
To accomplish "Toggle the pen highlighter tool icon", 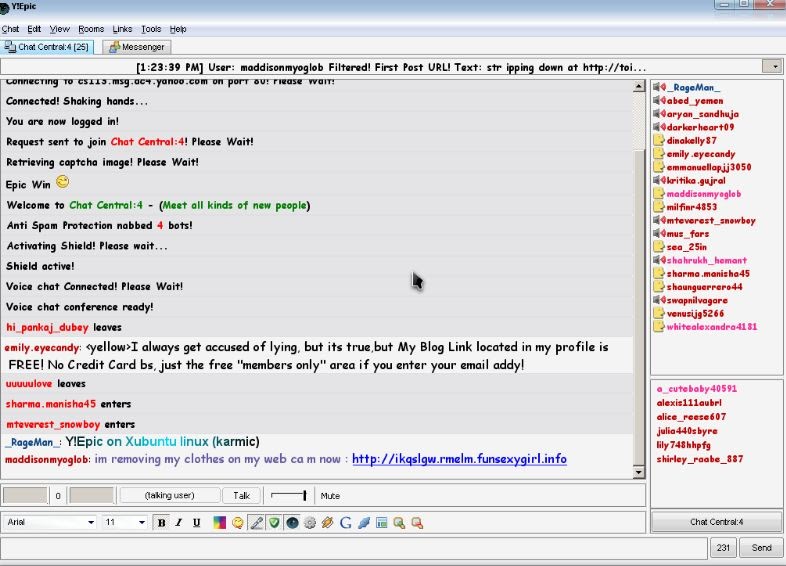I will pyautogui.click(x=256, y=523).
